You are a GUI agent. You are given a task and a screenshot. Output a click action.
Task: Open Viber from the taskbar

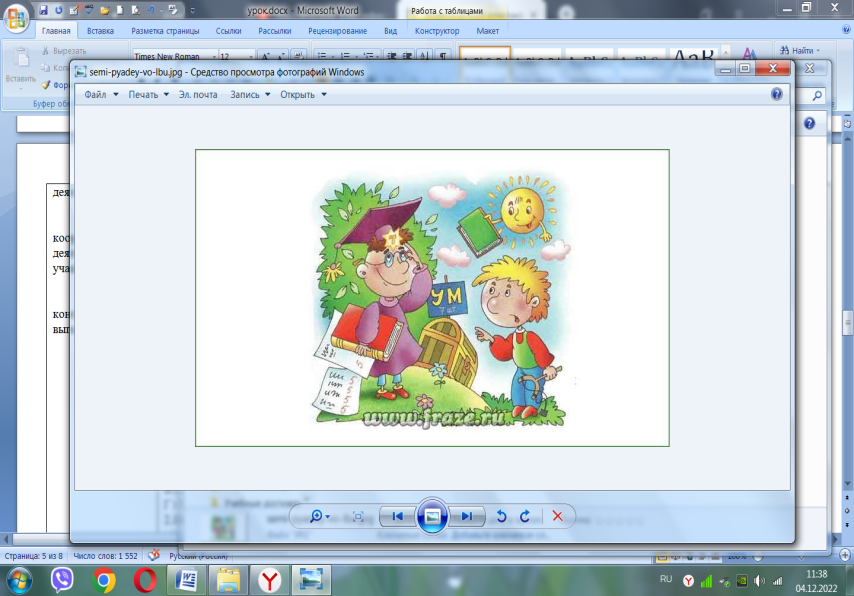click(62, 580)
